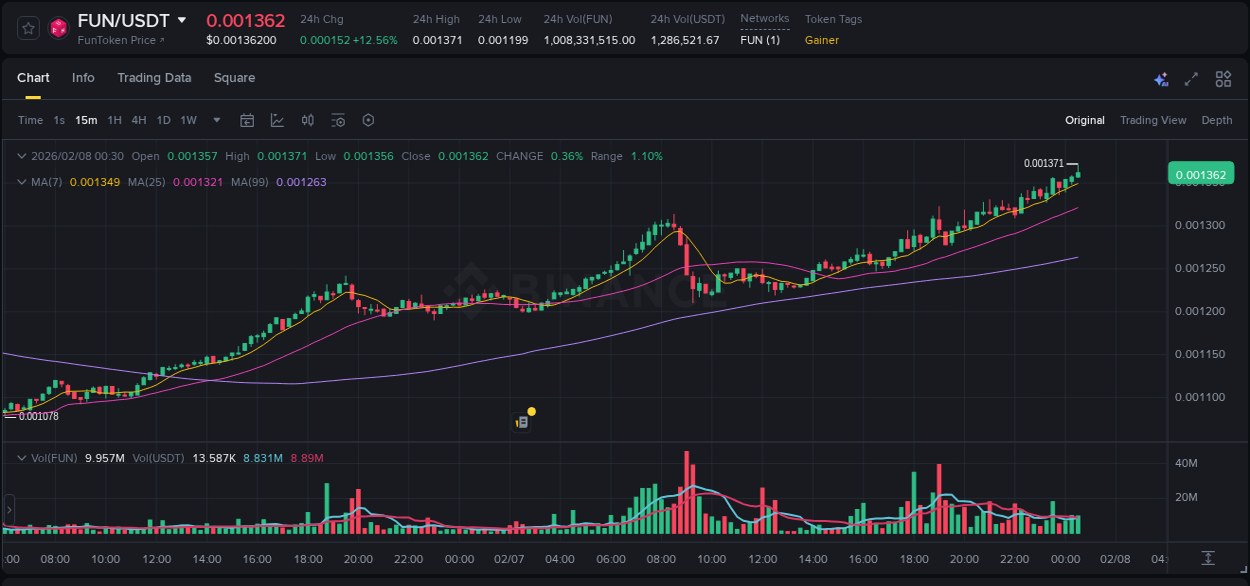Screen dimensions: 1250x586
Task: Open the Info tab
Action: click(x=83, y=78)
